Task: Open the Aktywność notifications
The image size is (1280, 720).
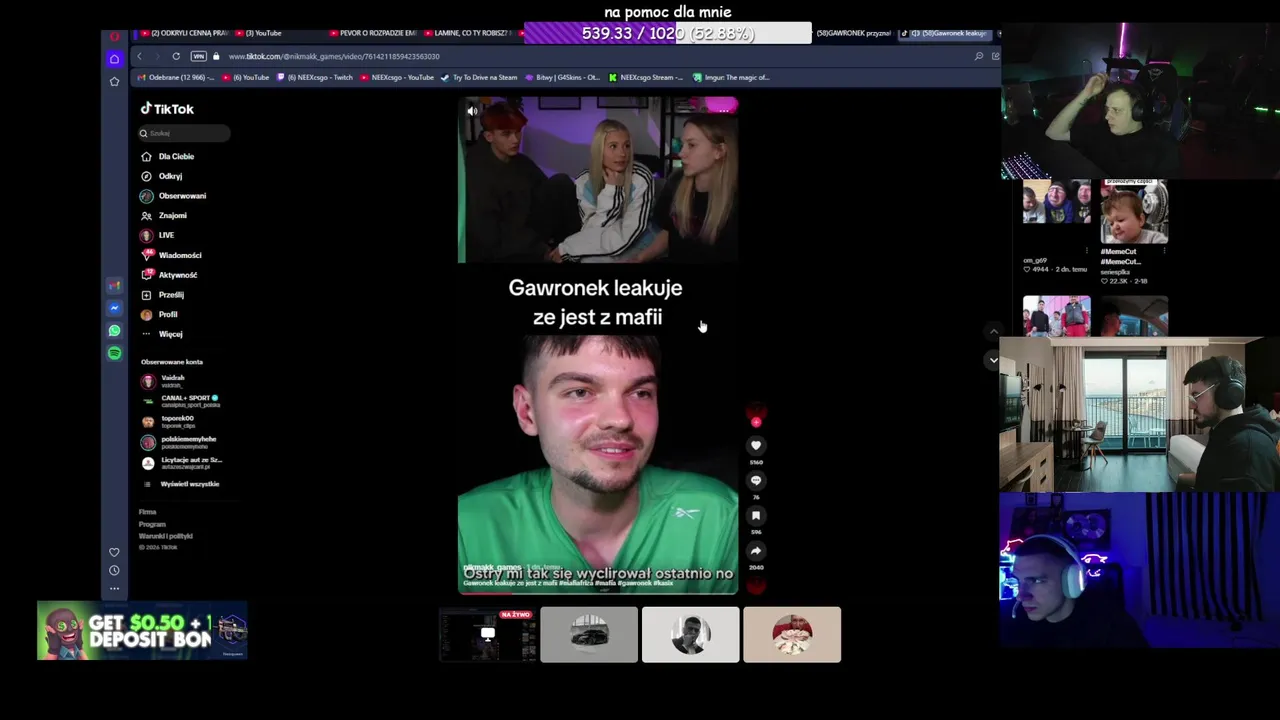Action: point(169,275)
